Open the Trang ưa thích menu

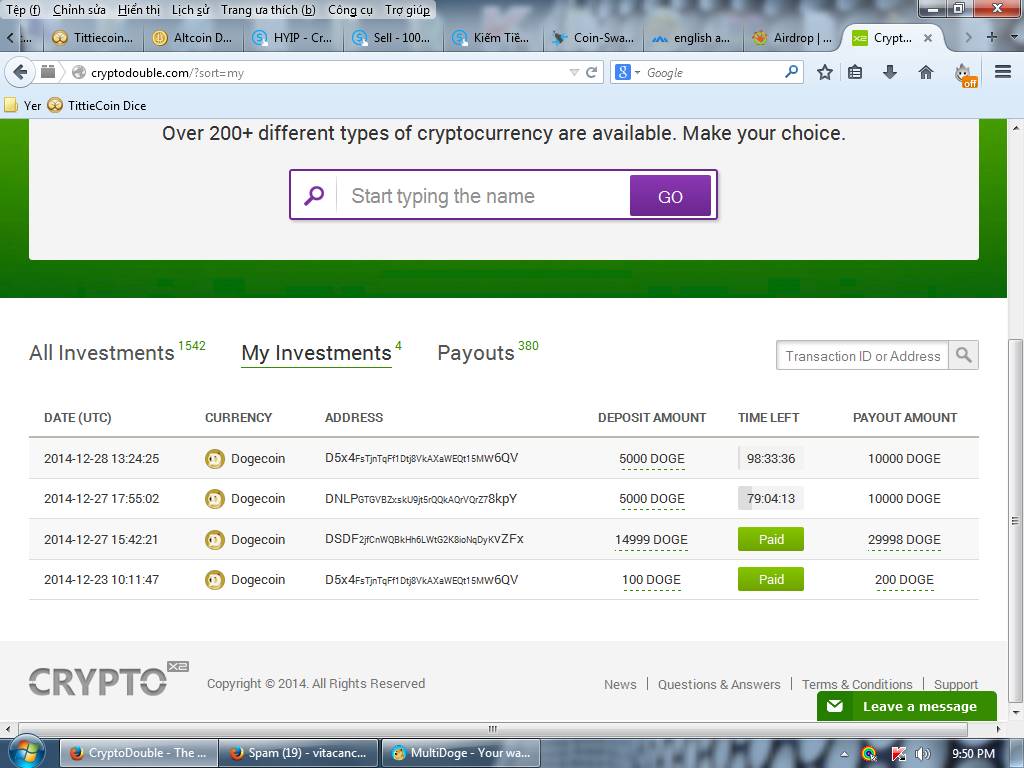point(268,10)
